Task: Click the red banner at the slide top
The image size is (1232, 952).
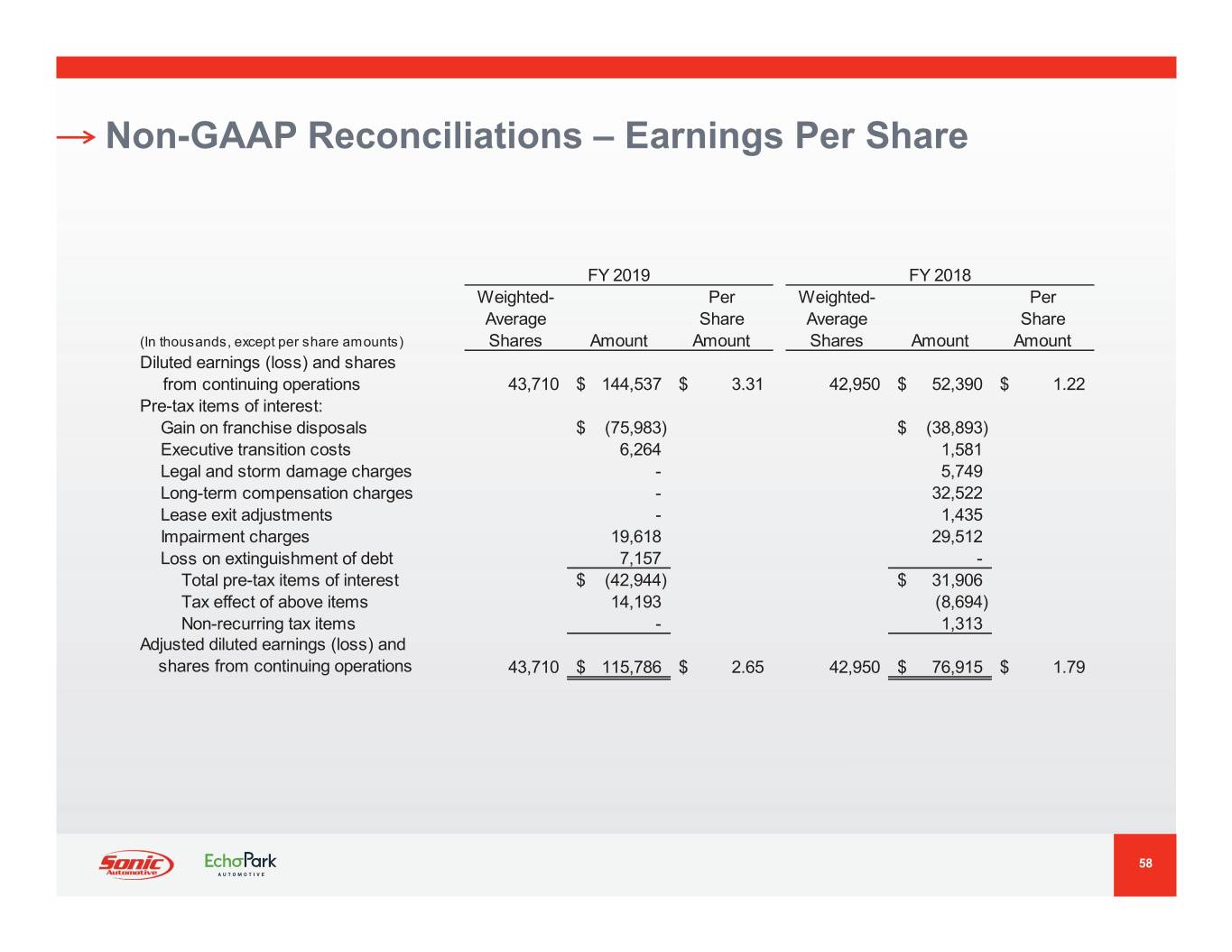Action: [x=616, y=68]
